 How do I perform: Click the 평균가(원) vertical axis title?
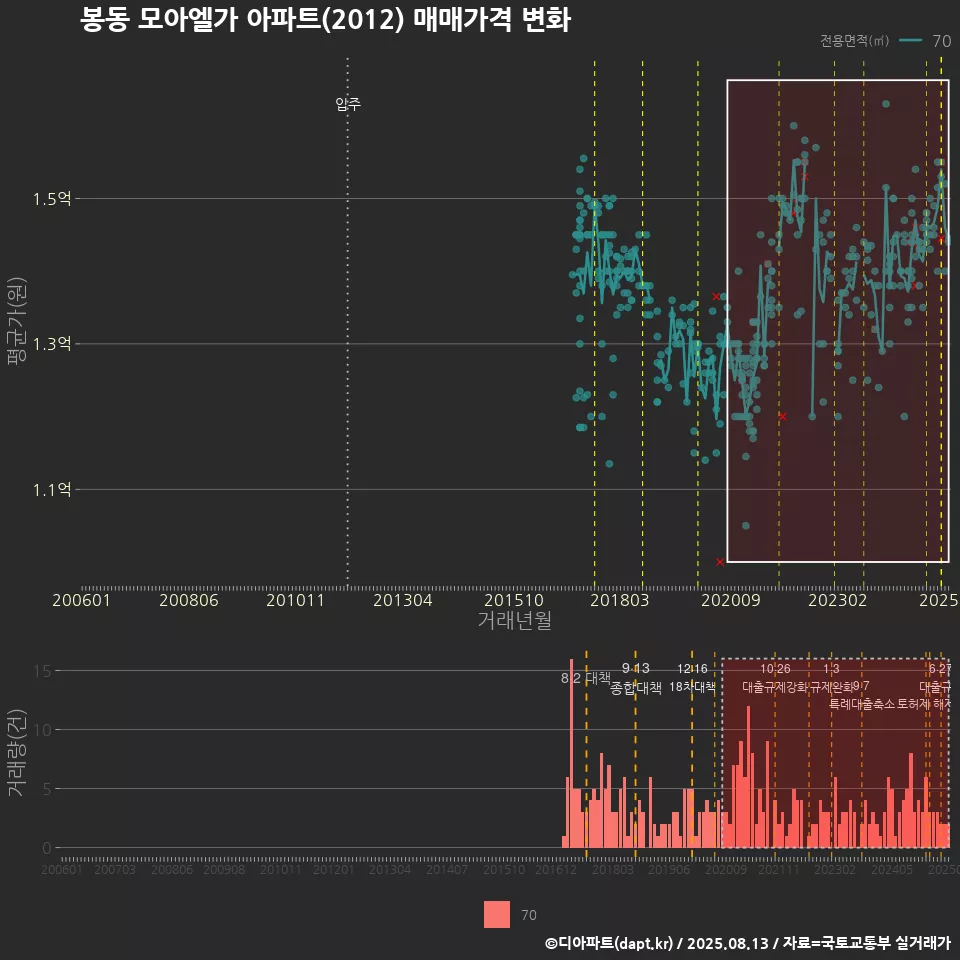(x=17, y=321)
